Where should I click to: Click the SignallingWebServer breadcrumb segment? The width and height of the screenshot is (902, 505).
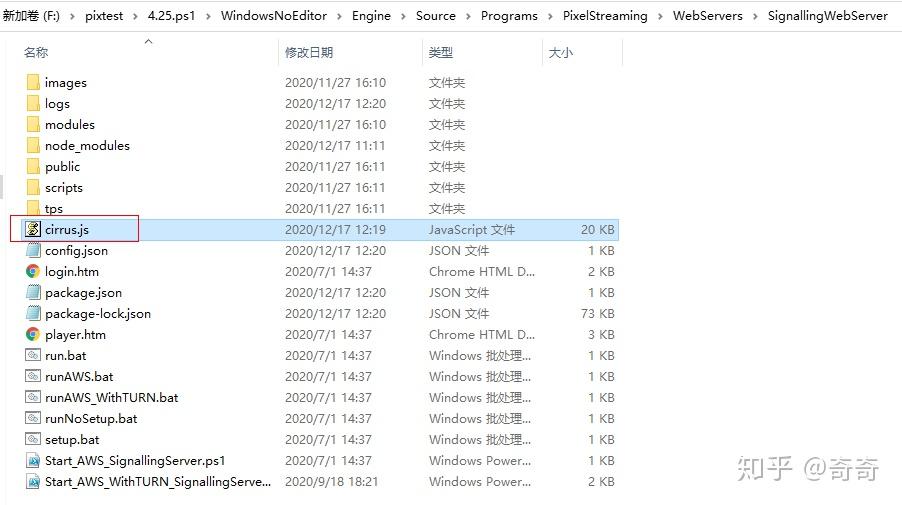(828, 16)
